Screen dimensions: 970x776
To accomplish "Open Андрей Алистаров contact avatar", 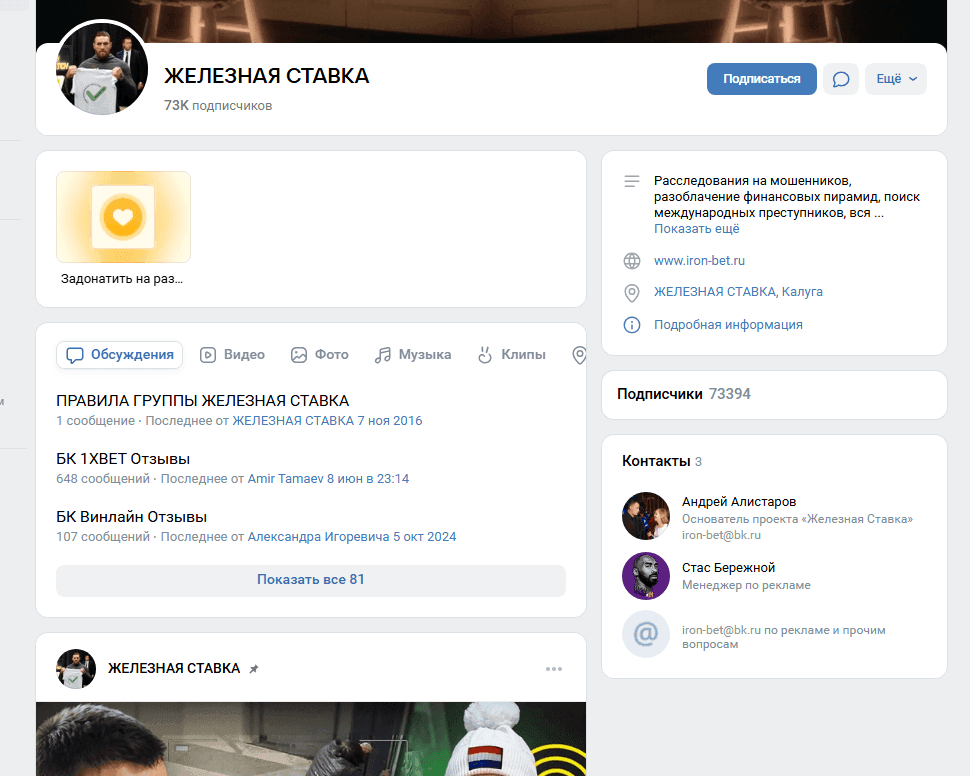I will pos(646,516).
